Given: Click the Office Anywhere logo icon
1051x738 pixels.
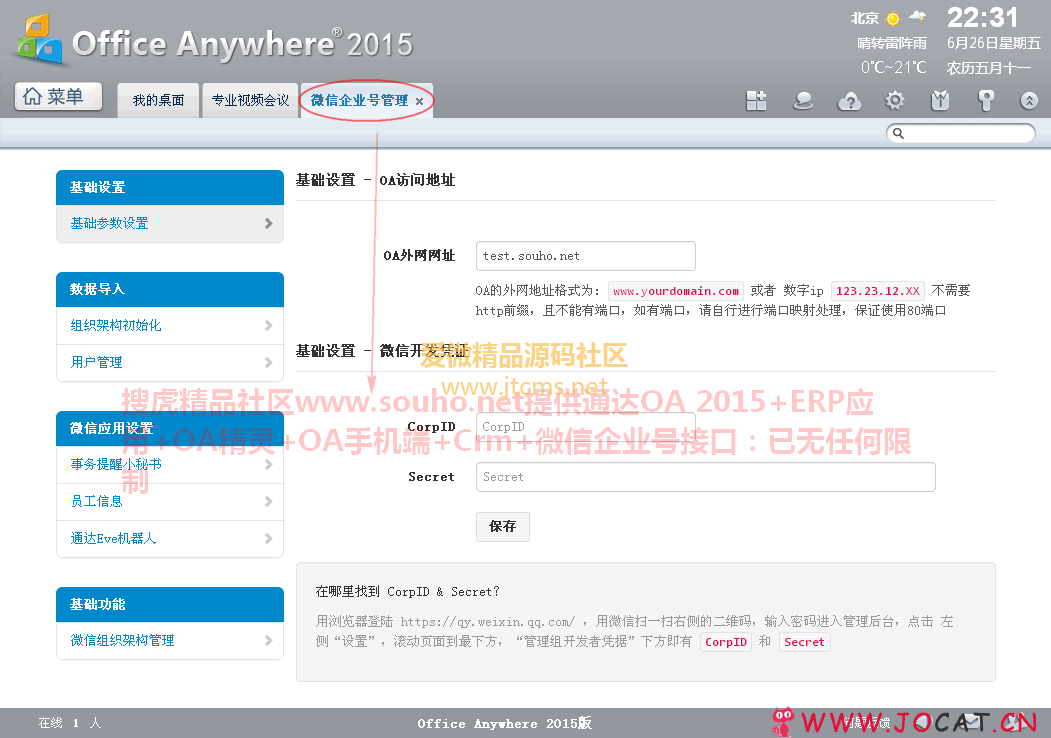Looking at the screenshot, I should 40,40.
